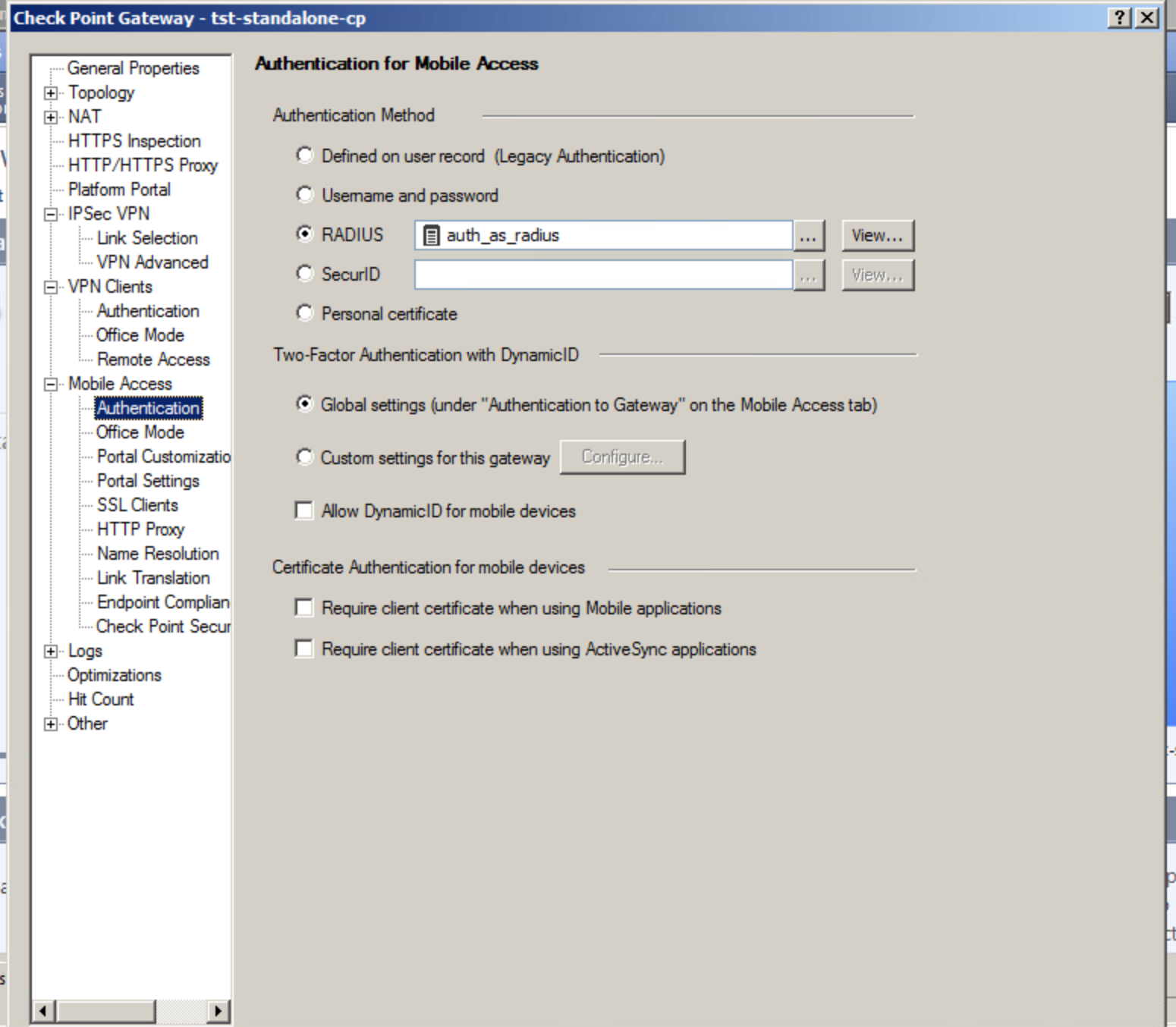The height and width of the screenshot is (1027, 1176).
Task: Expand the Other tree node
Action: click(x=51, y=724)
